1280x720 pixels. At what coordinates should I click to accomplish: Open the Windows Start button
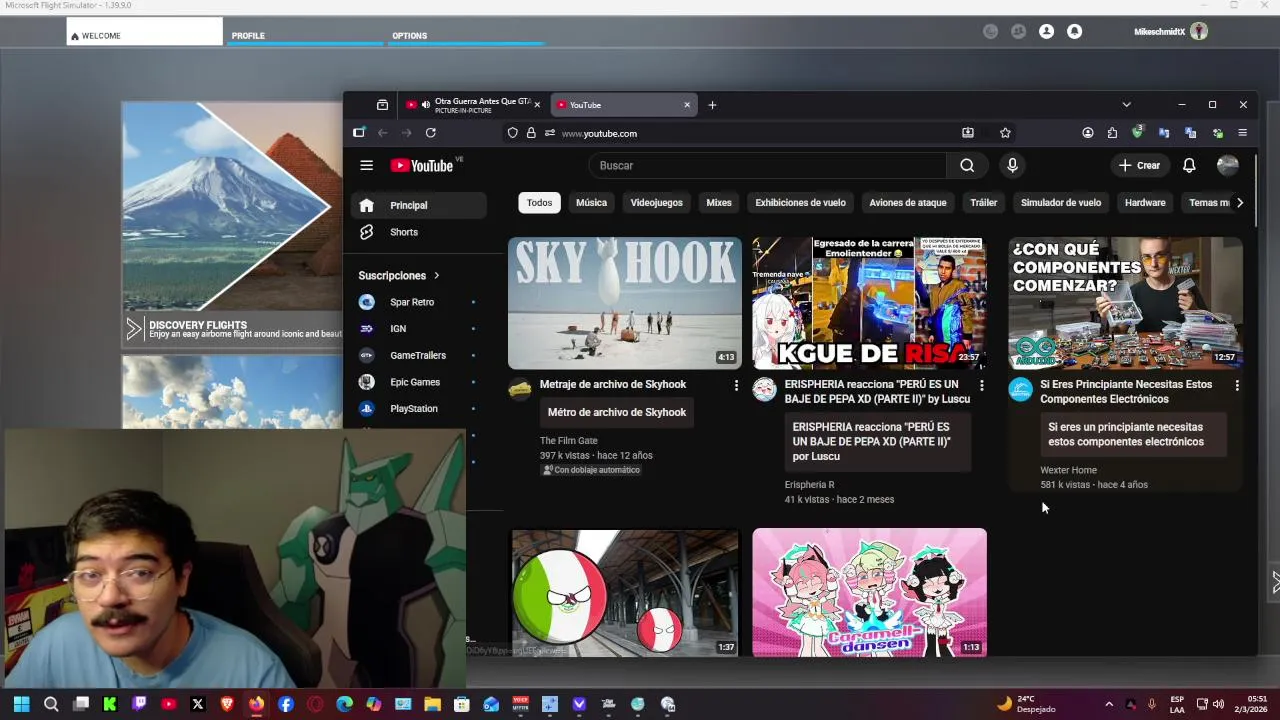(21, 704)
